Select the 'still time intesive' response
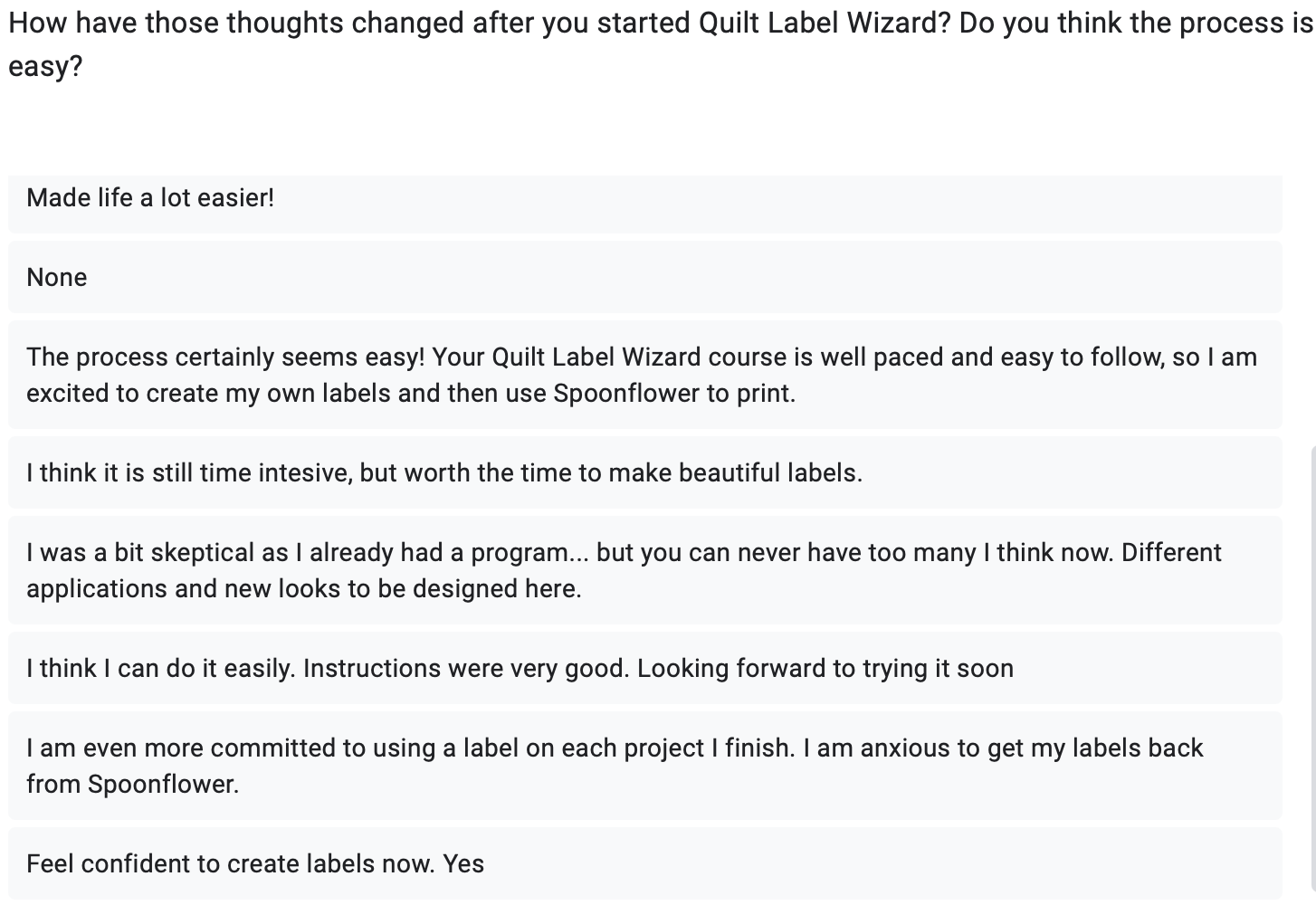1316x905 pixels. point(645,472)
